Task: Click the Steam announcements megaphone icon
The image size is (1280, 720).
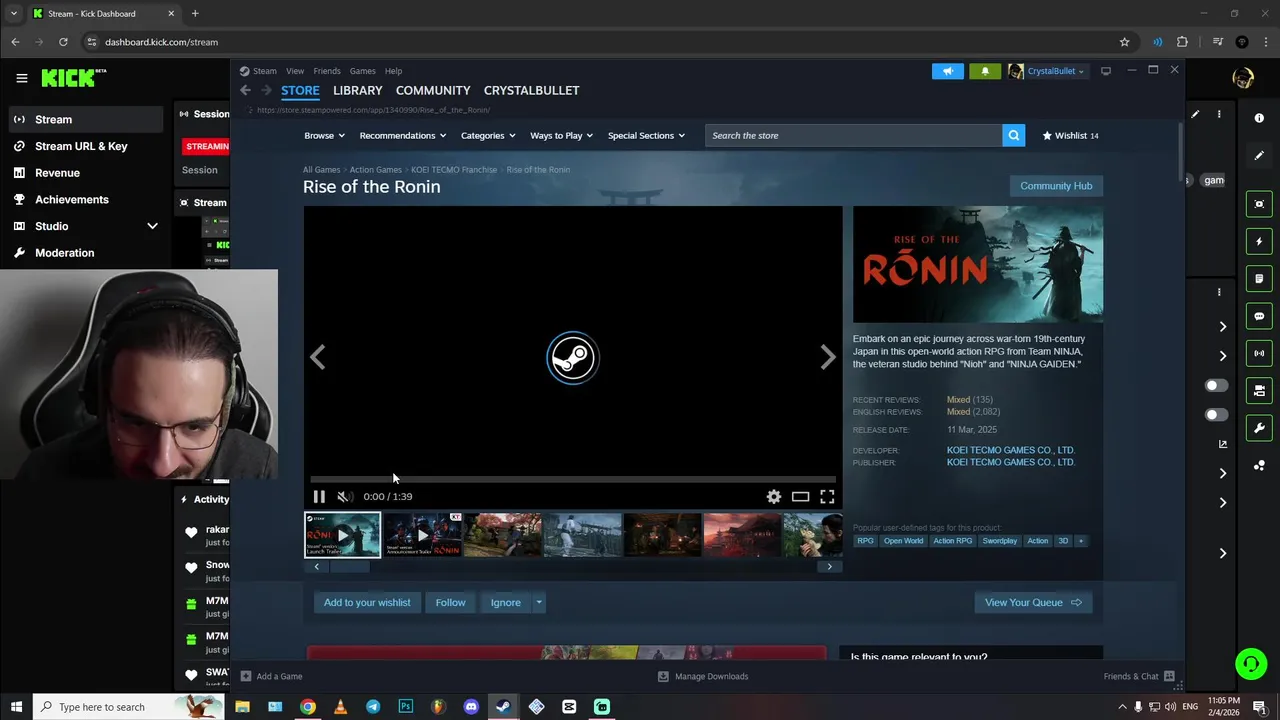Action: (x=948, y=71)
